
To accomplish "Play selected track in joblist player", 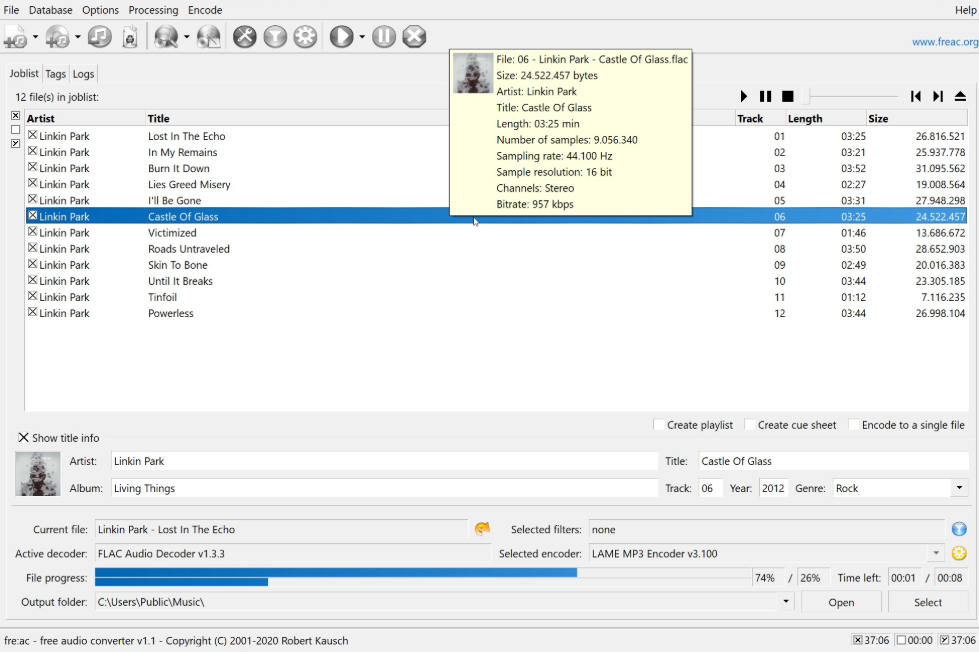I will (744, 96).
